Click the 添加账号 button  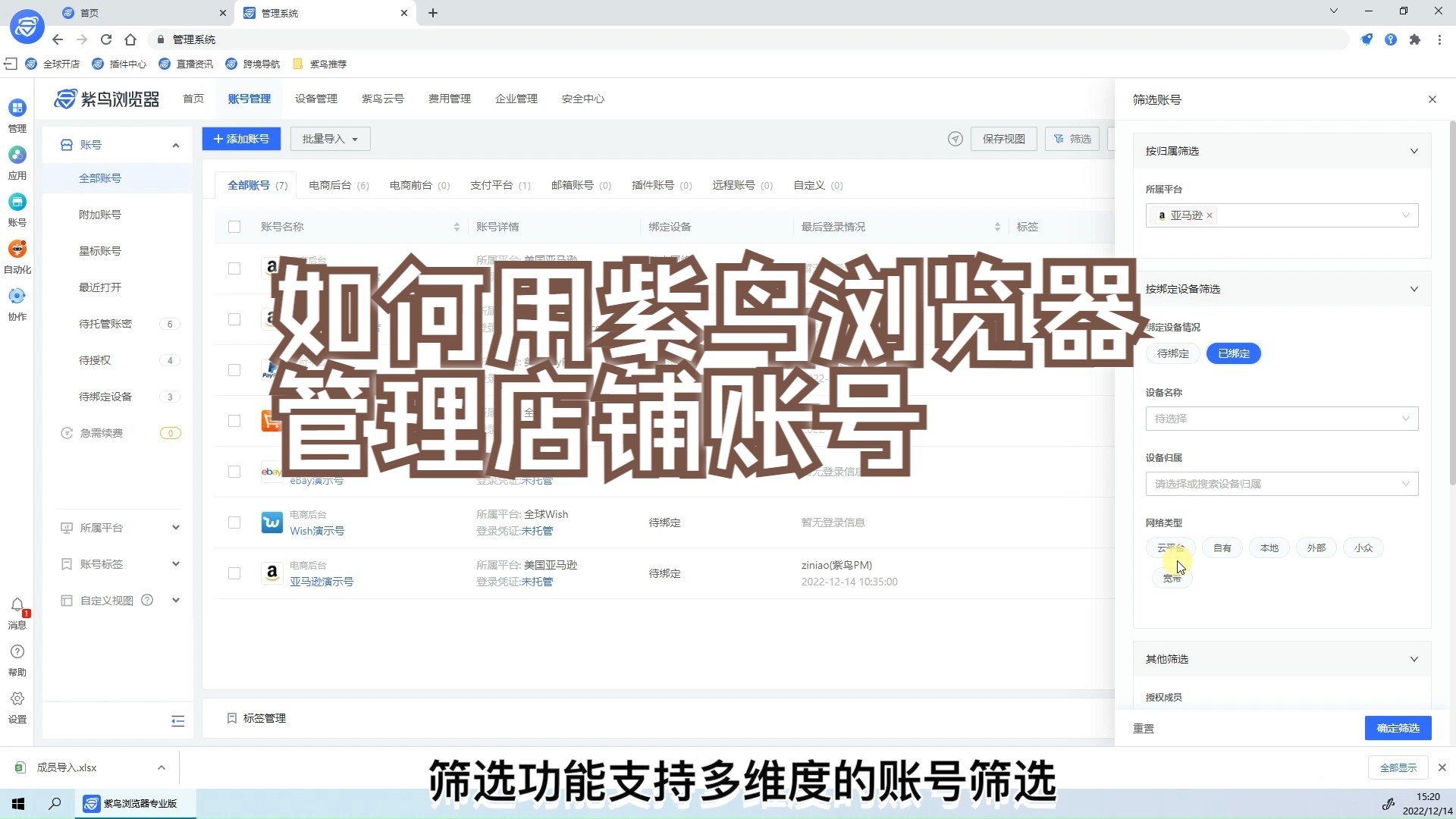241,139
